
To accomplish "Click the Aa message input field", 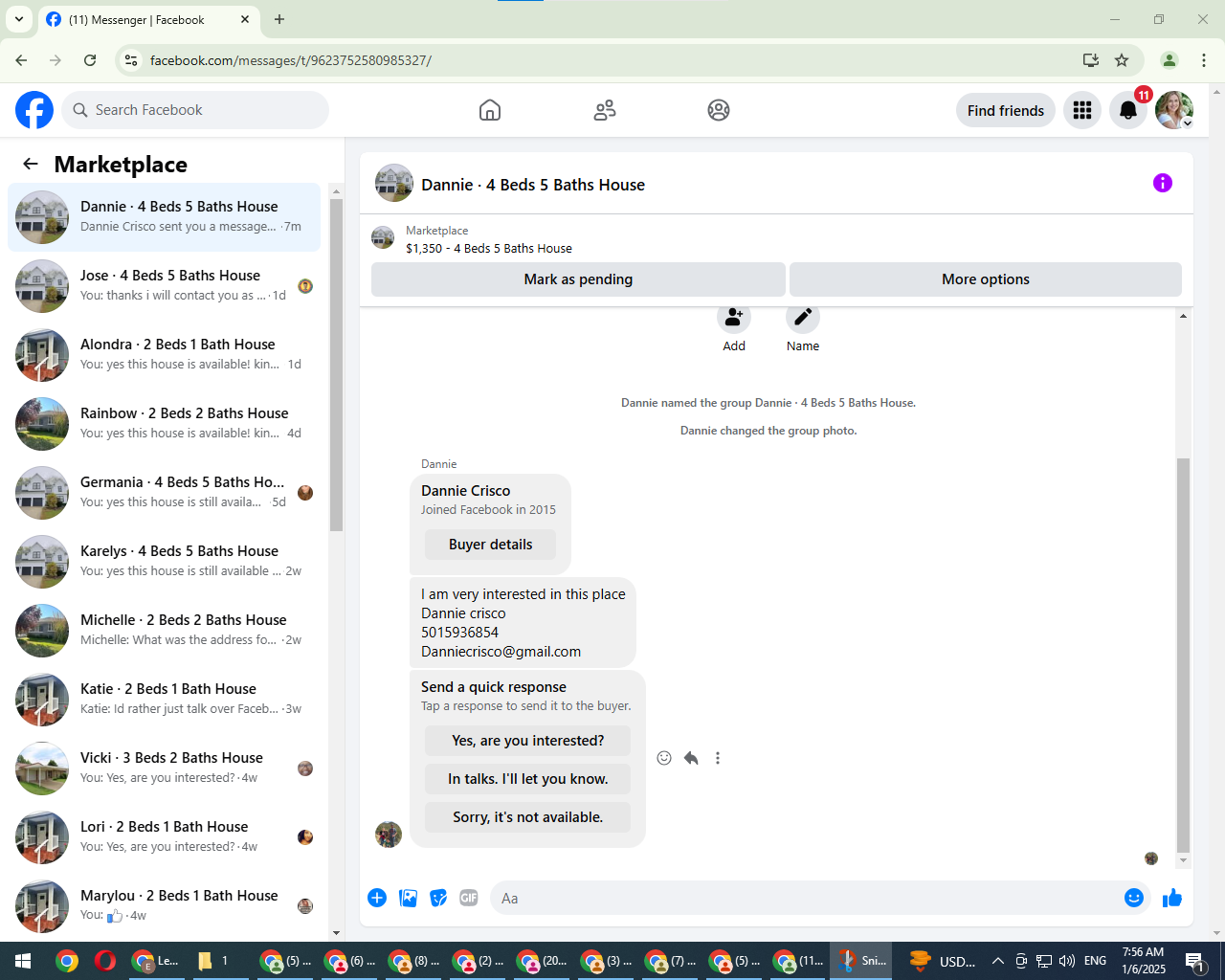I will [804, 898].
